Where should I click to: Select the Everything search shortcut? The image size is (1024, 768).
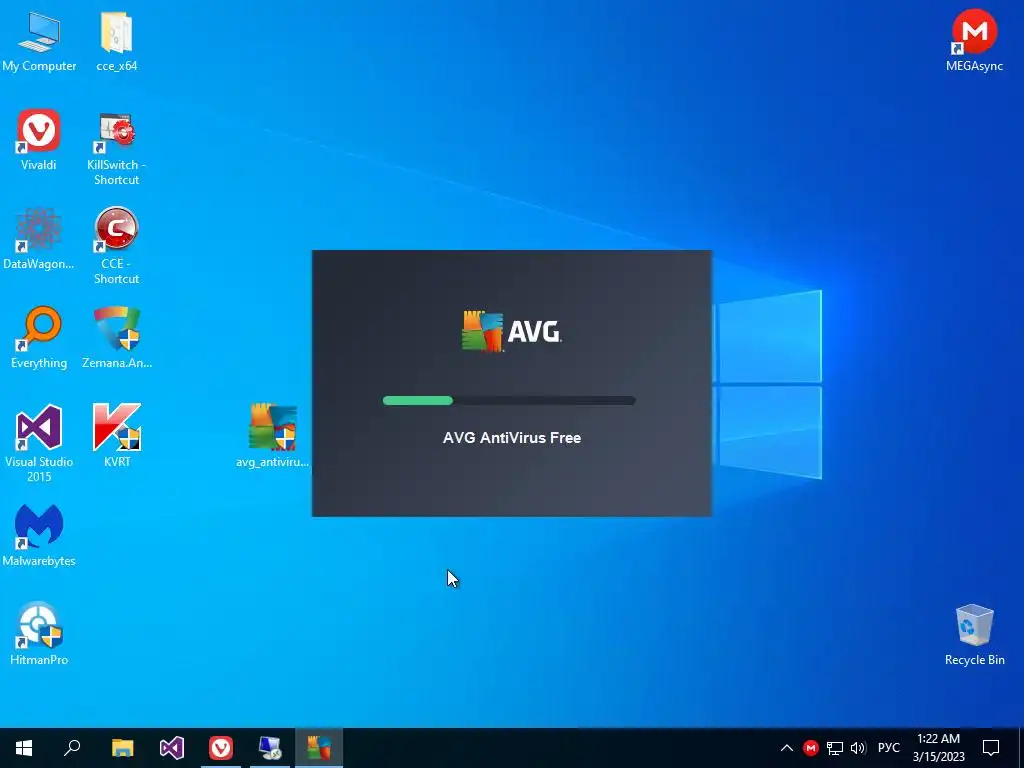point(39,338)
